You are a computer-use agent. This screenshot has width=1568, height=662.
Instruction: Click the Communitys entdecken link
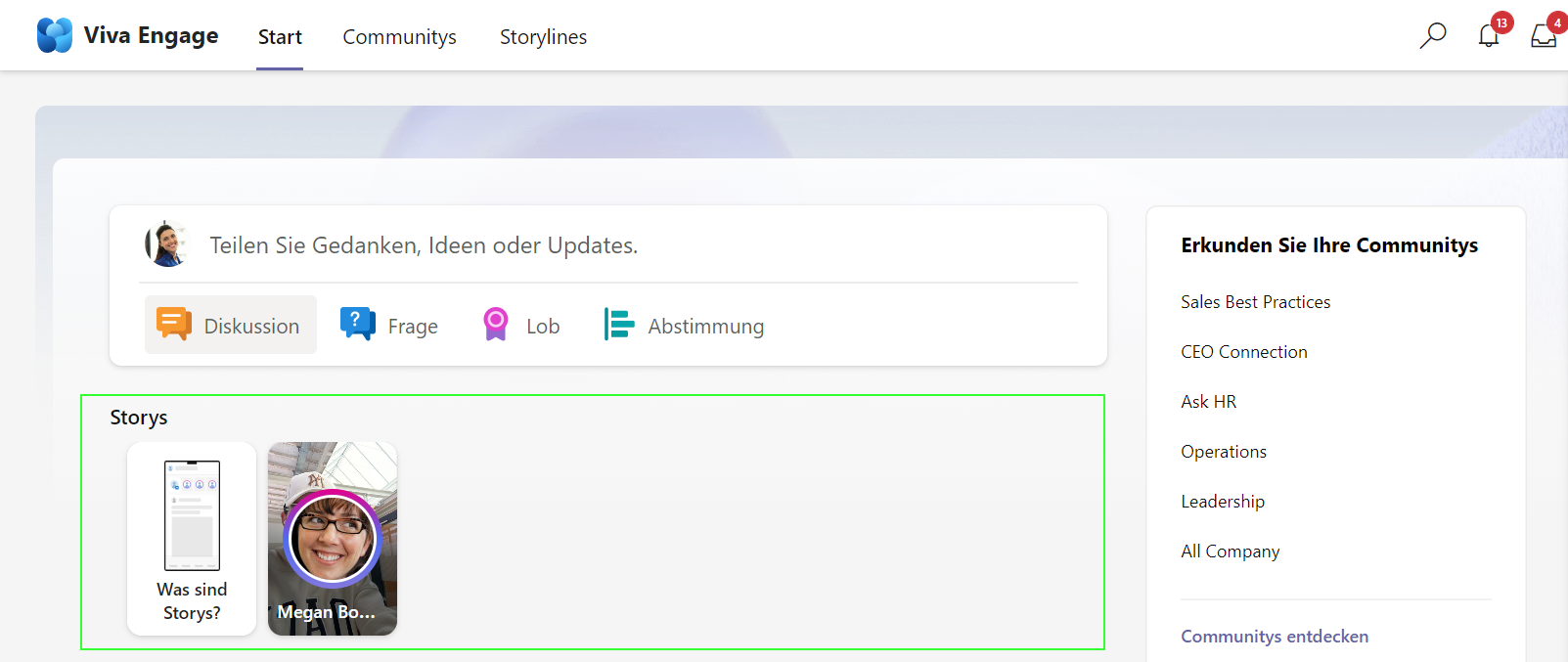(1275, 637)
